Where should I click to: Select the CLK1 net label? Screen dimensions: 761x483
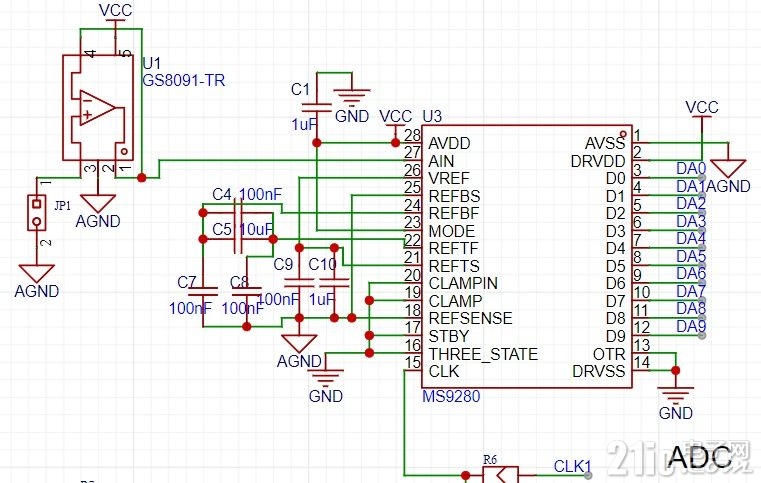point(573,466)
